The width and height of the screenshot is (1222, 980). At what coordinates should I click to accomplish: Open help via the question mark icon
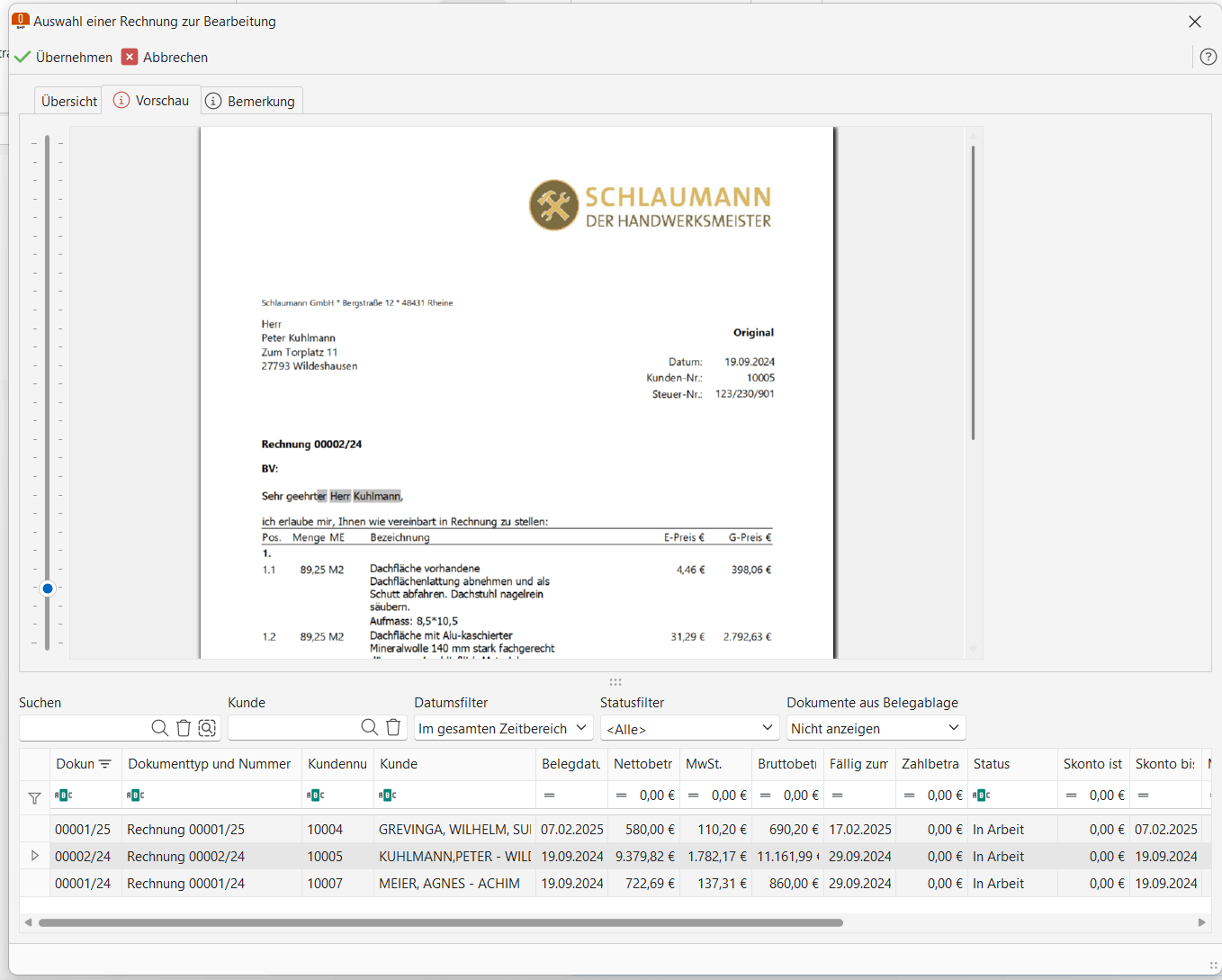[1209, 57]
